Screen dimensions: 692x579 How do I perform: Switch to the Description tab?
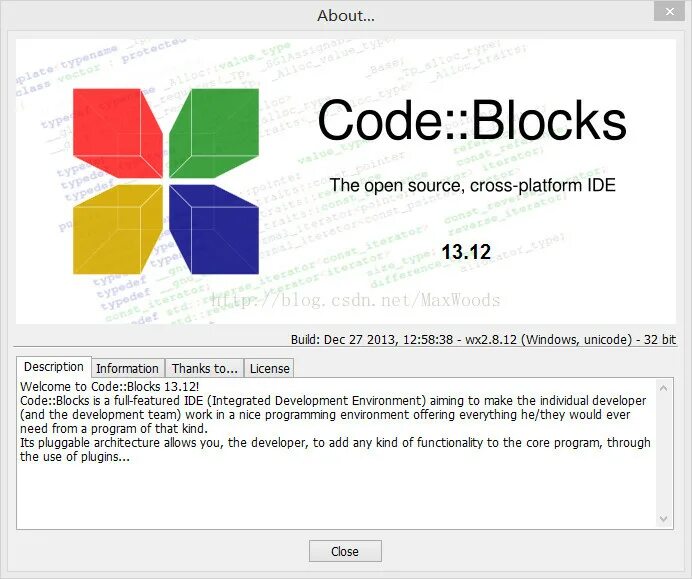tap(54, 367)
